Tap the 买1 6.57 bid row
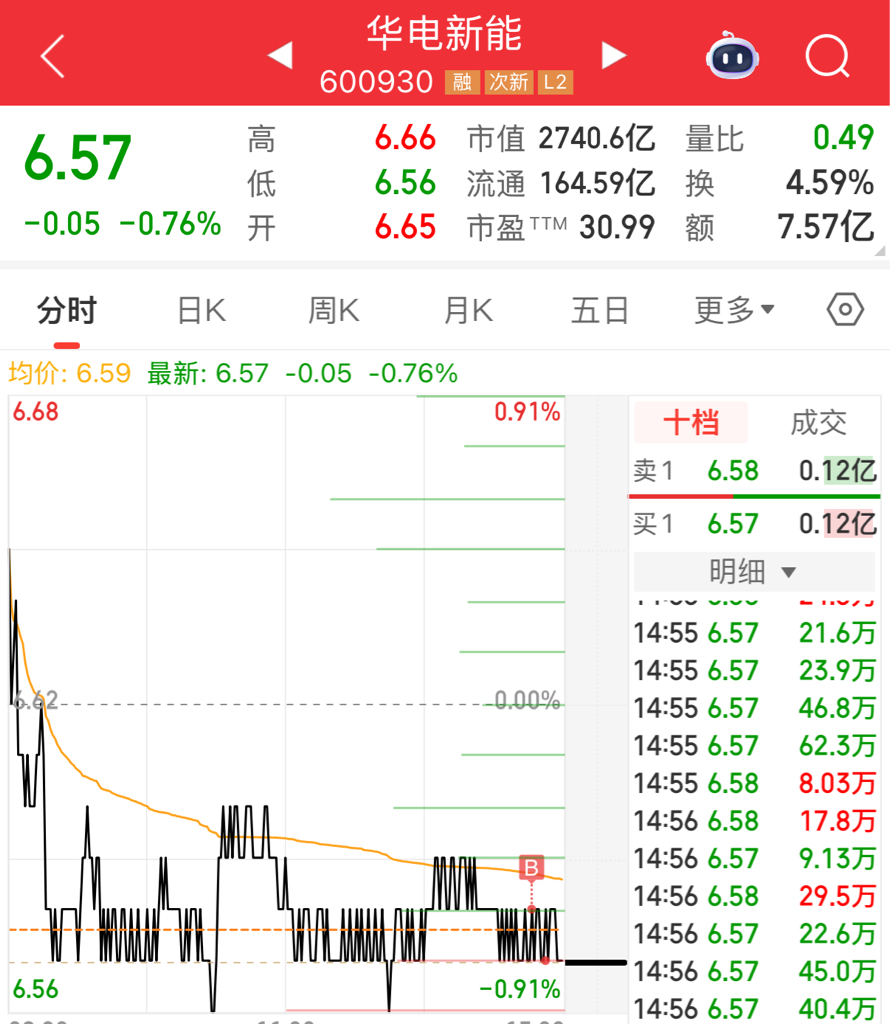The image size is (890, 1024). coord(754,524)
